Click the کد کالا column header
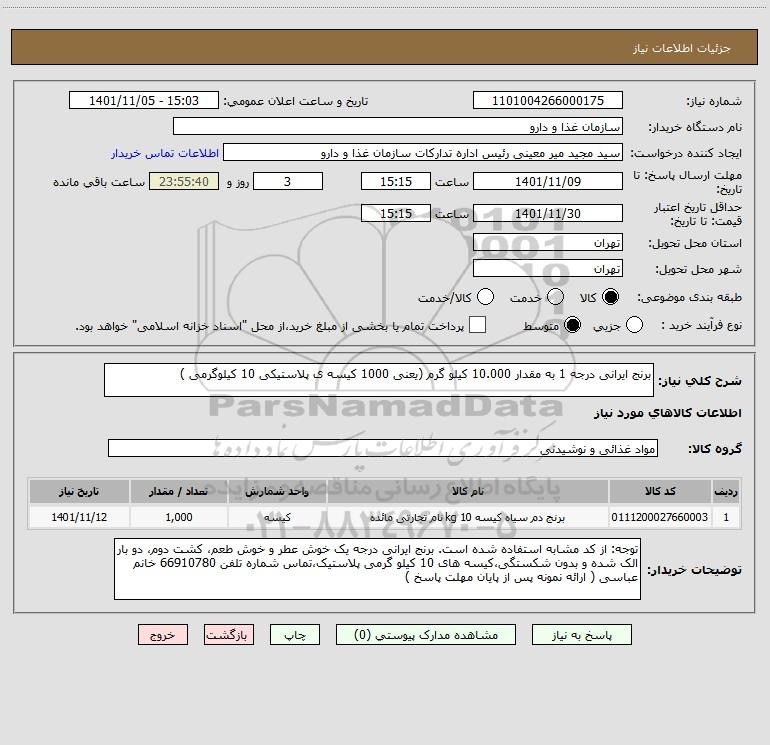This screenshot has height=745, width=770. click(x=660, y=492)
